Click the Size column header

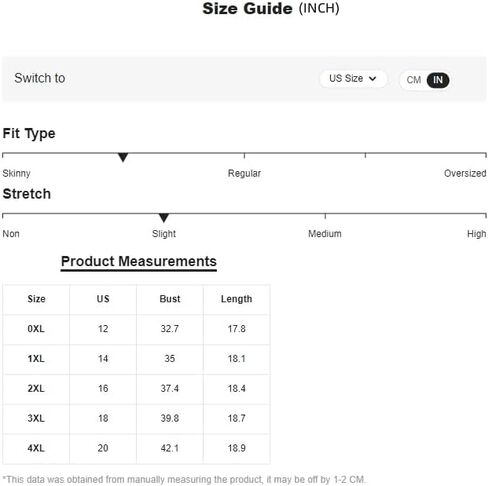pos(36,299)
